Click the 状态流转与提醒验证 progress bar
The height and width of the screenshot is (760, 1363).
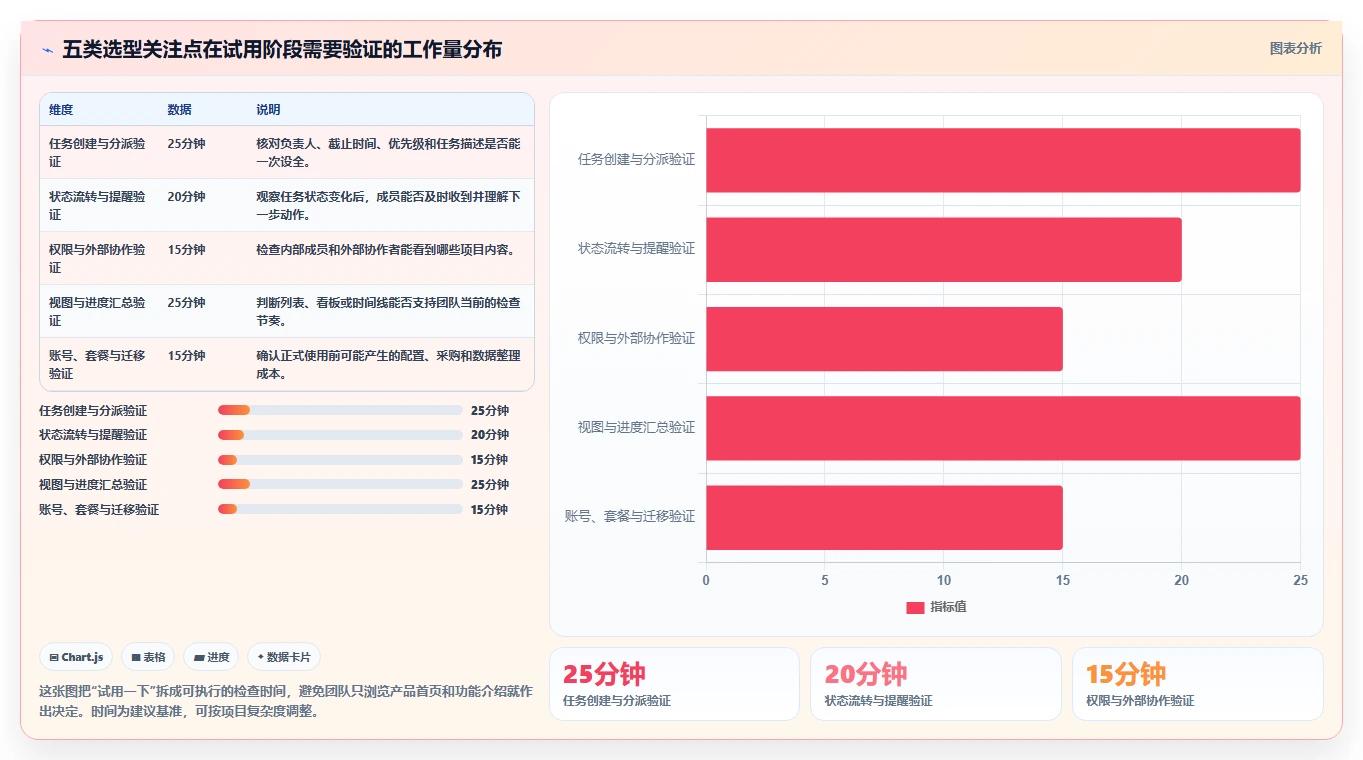[x=340, y=435]
